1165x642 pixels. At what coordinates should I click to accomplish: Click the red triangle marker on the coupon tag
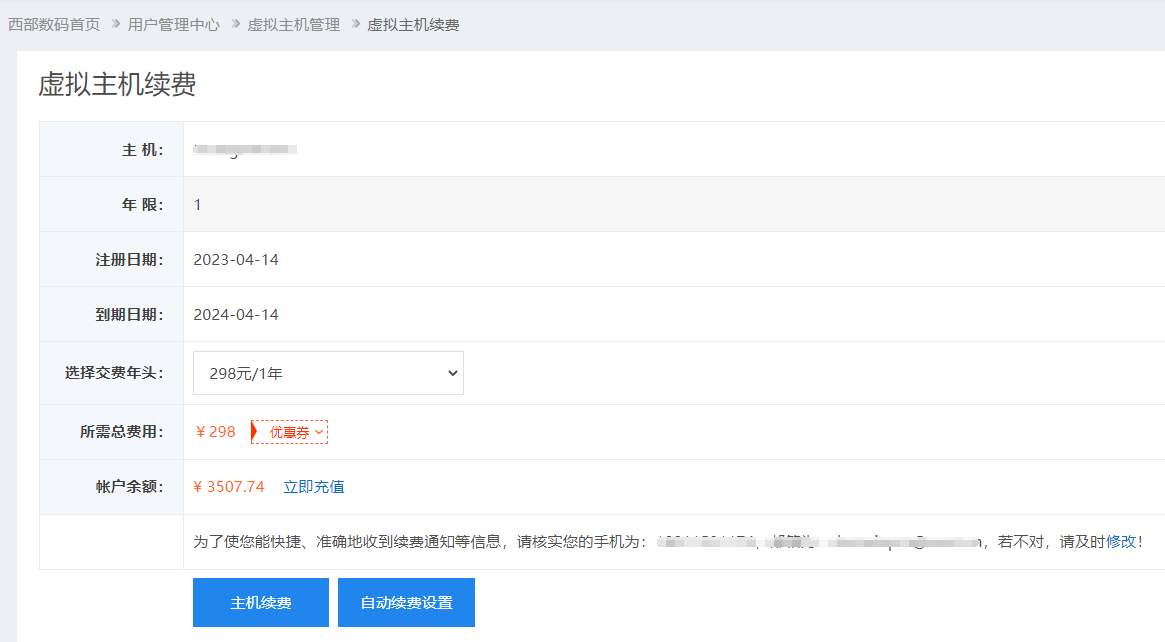(255, 432)
